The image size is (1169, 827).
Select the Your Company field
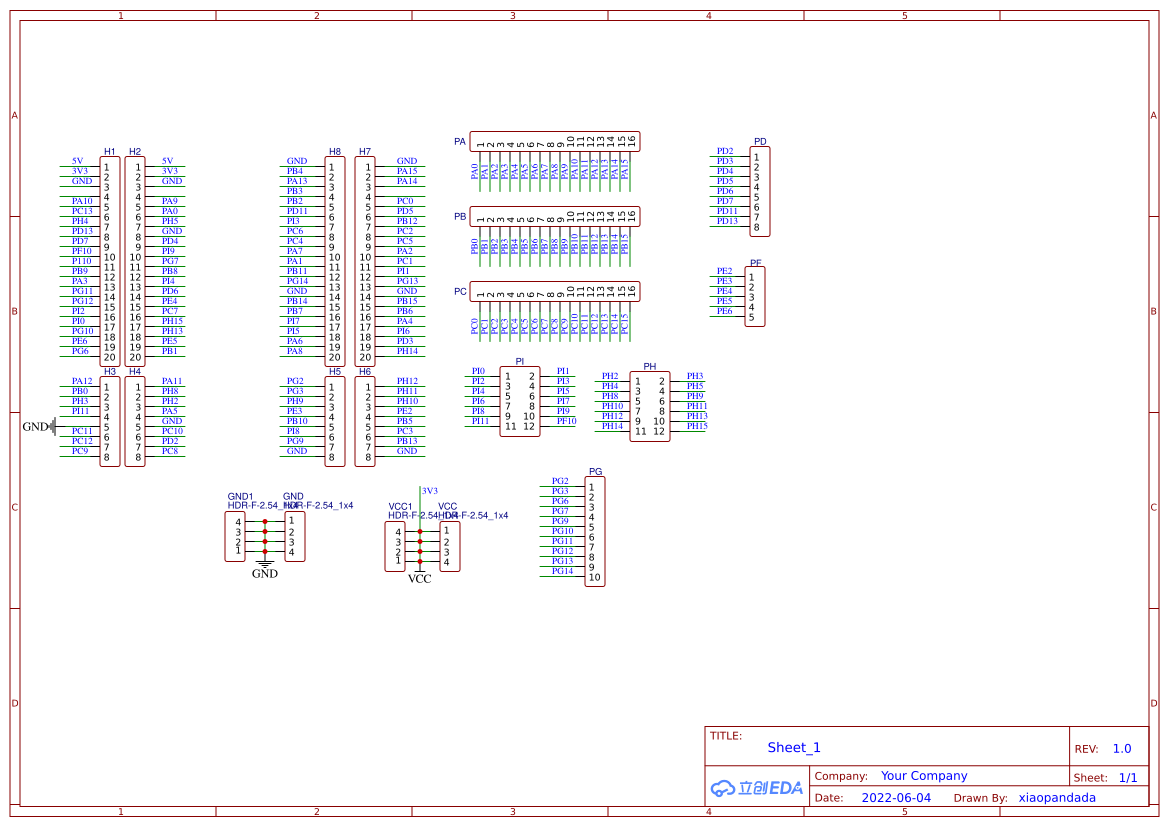click(924, 776)
